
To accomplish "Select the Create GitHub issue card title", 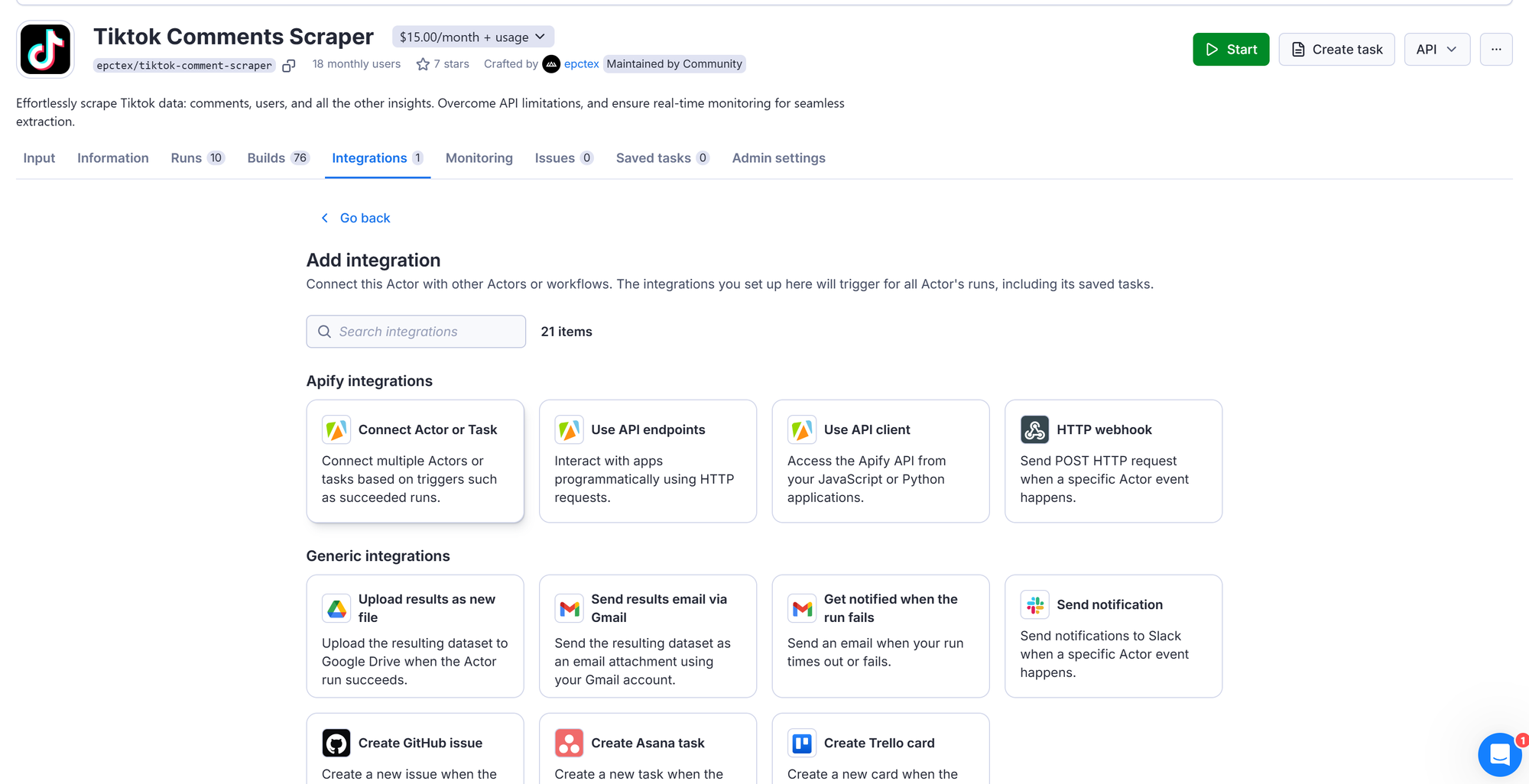I will coord(420,743).
